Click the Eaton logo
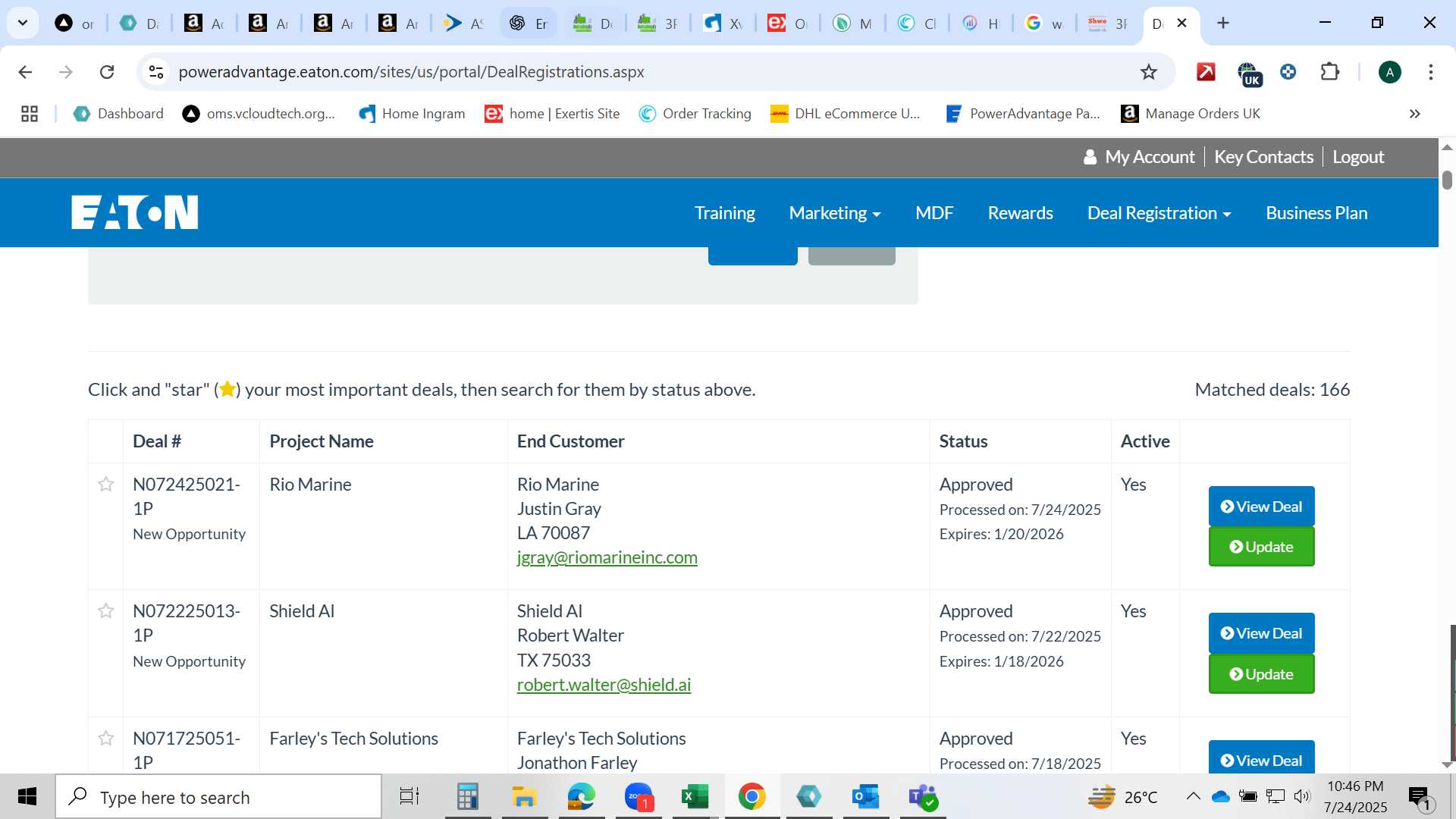1456x819 pixels. [x=135, y=212]
